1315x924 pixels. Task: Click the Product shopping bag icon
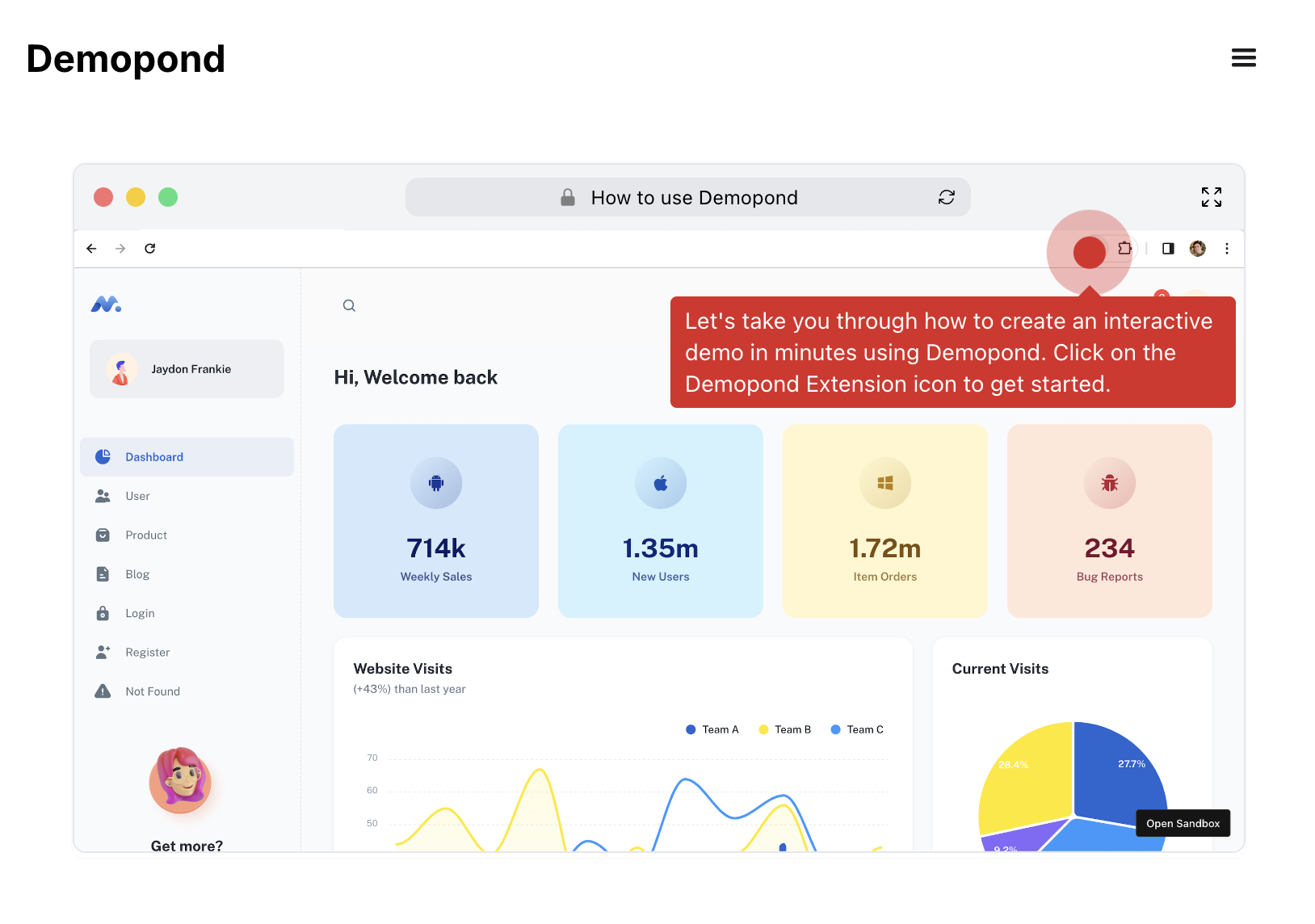[103, 535]
